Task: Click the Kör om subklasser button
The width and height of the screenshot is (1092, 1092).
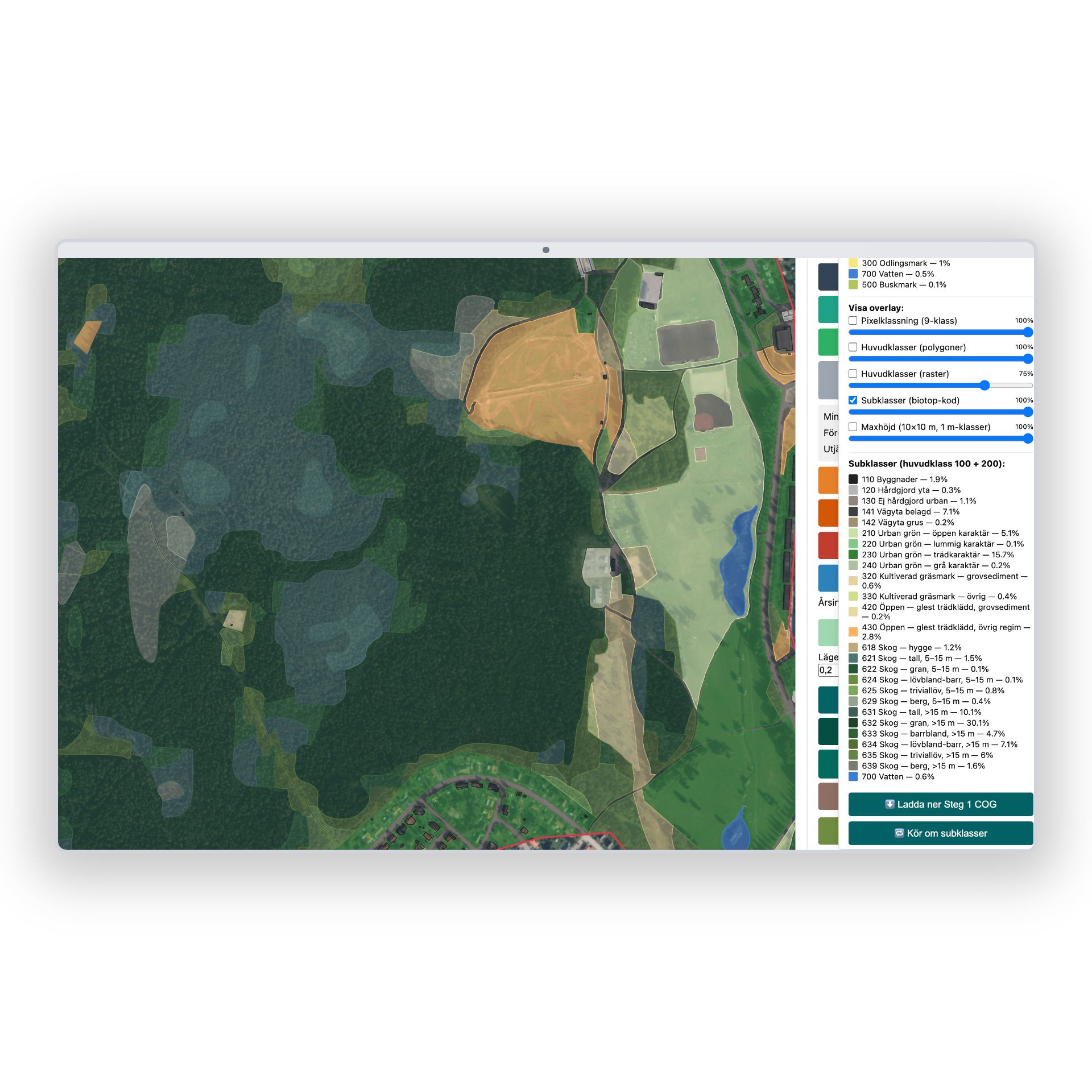Action: coord(941,833)
